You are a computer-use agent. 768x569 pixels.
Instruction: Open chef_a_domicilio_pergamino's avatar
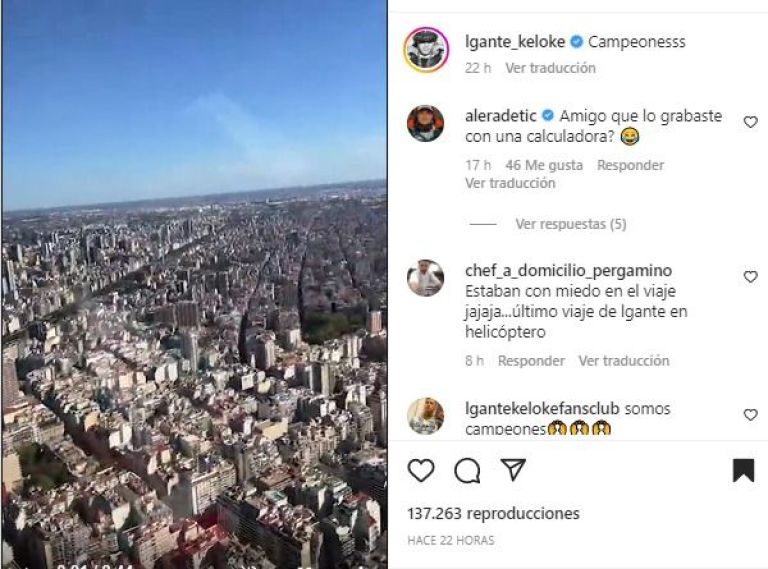click(425, 278)
